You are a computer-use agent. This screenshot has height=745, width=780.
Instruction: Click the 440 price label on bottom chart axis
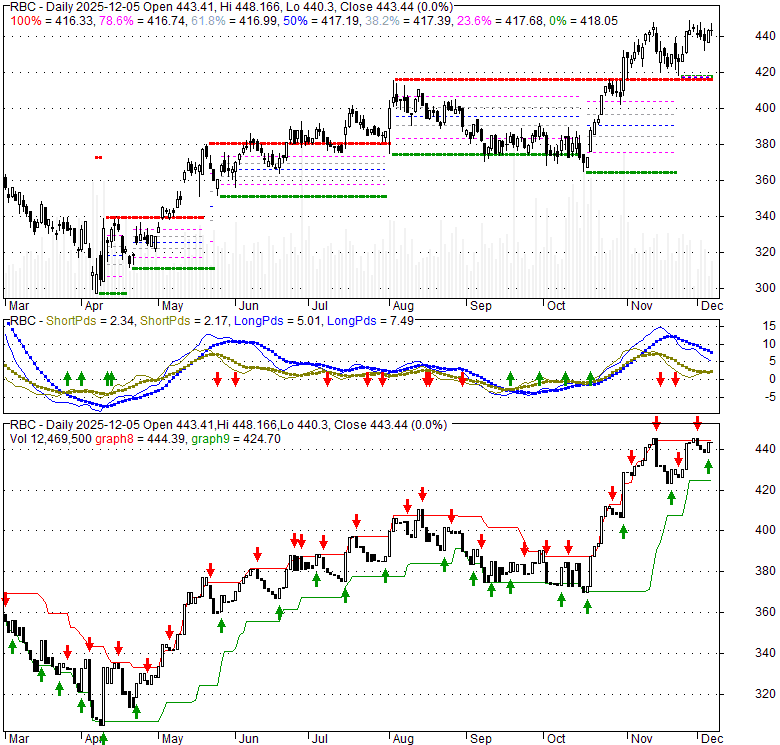tap(765, 449)
